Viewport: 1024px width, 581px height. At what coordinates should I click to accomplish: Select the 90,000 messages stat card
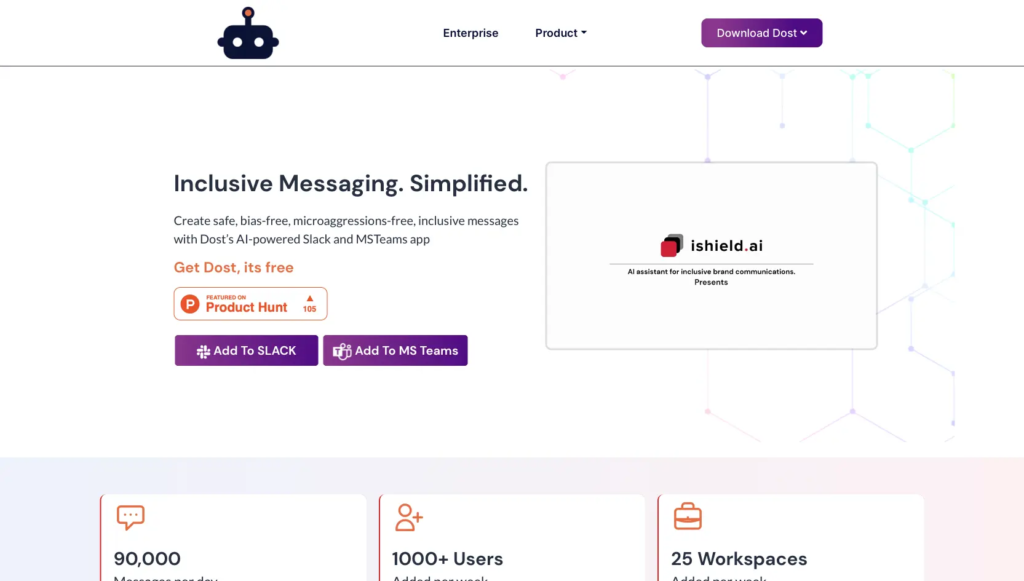pos(232,540)
